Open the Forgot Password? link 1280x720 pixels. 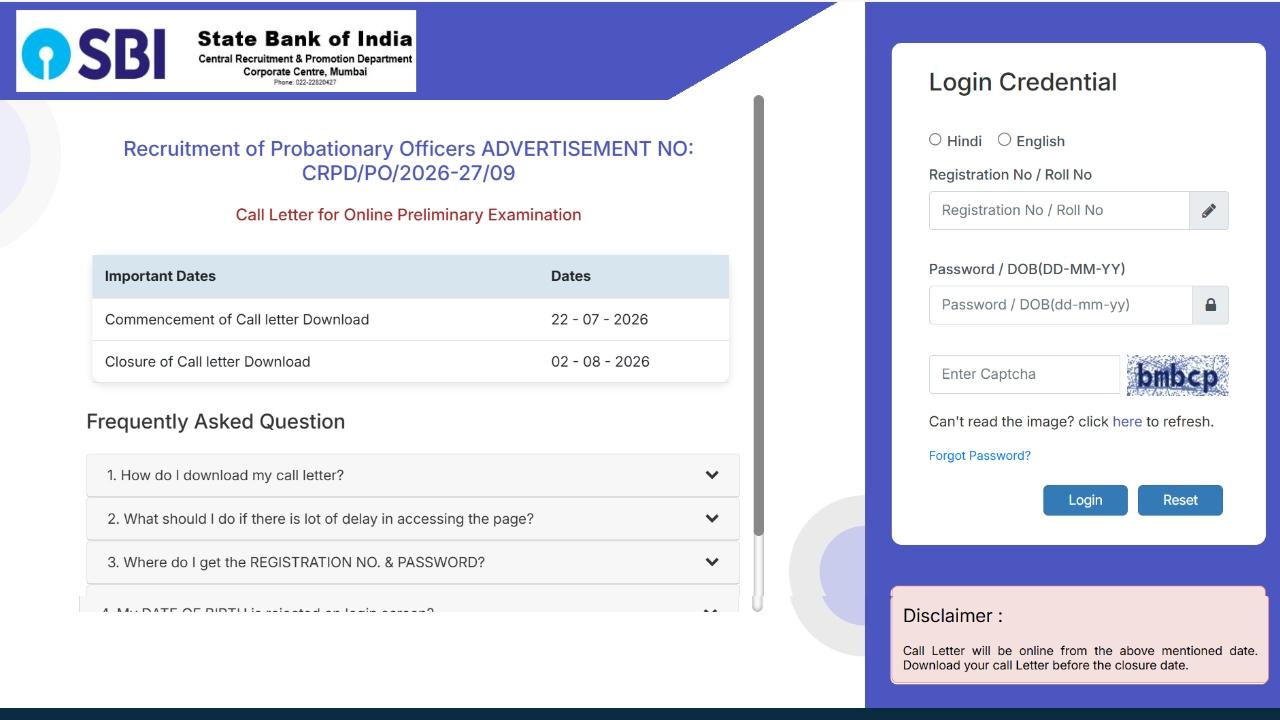(980, 456)
